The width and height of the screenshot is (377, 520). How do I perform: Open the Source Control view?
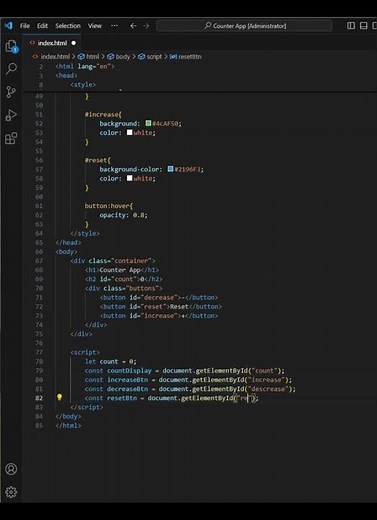(11, 92)
